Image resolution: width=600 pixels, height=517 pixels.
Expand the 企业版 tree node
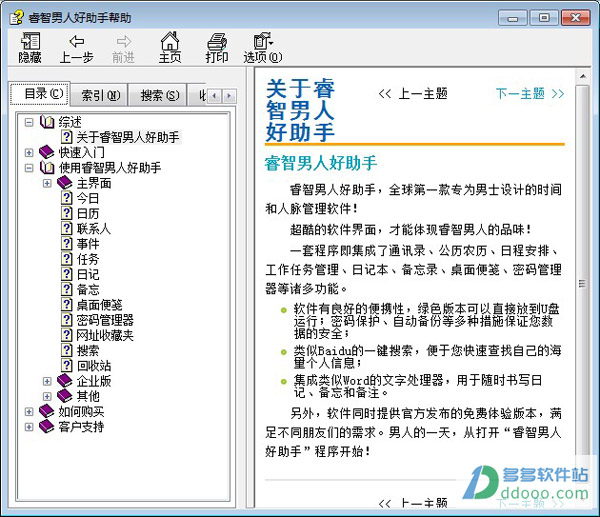click(47, 381)
